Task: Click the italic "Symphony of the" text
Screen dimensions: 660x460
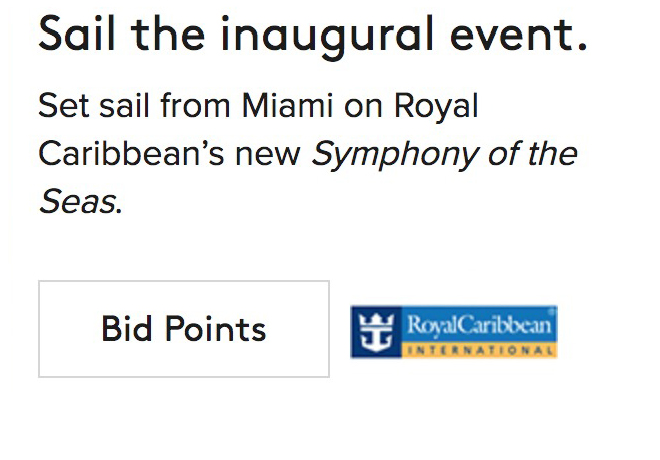Action: (x=445, y=154)
